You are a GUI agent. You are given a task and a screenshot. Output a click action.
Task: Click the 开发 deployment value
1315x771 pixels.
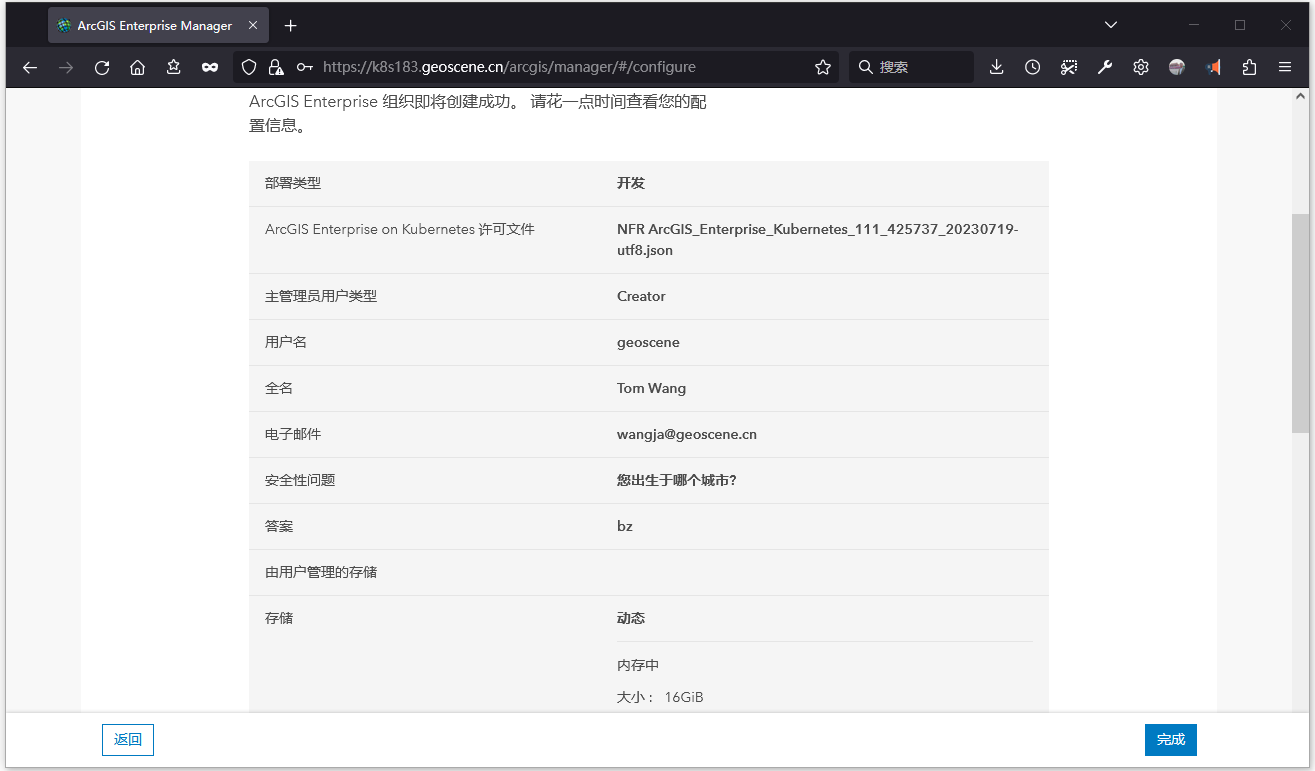tap(631, 184)
